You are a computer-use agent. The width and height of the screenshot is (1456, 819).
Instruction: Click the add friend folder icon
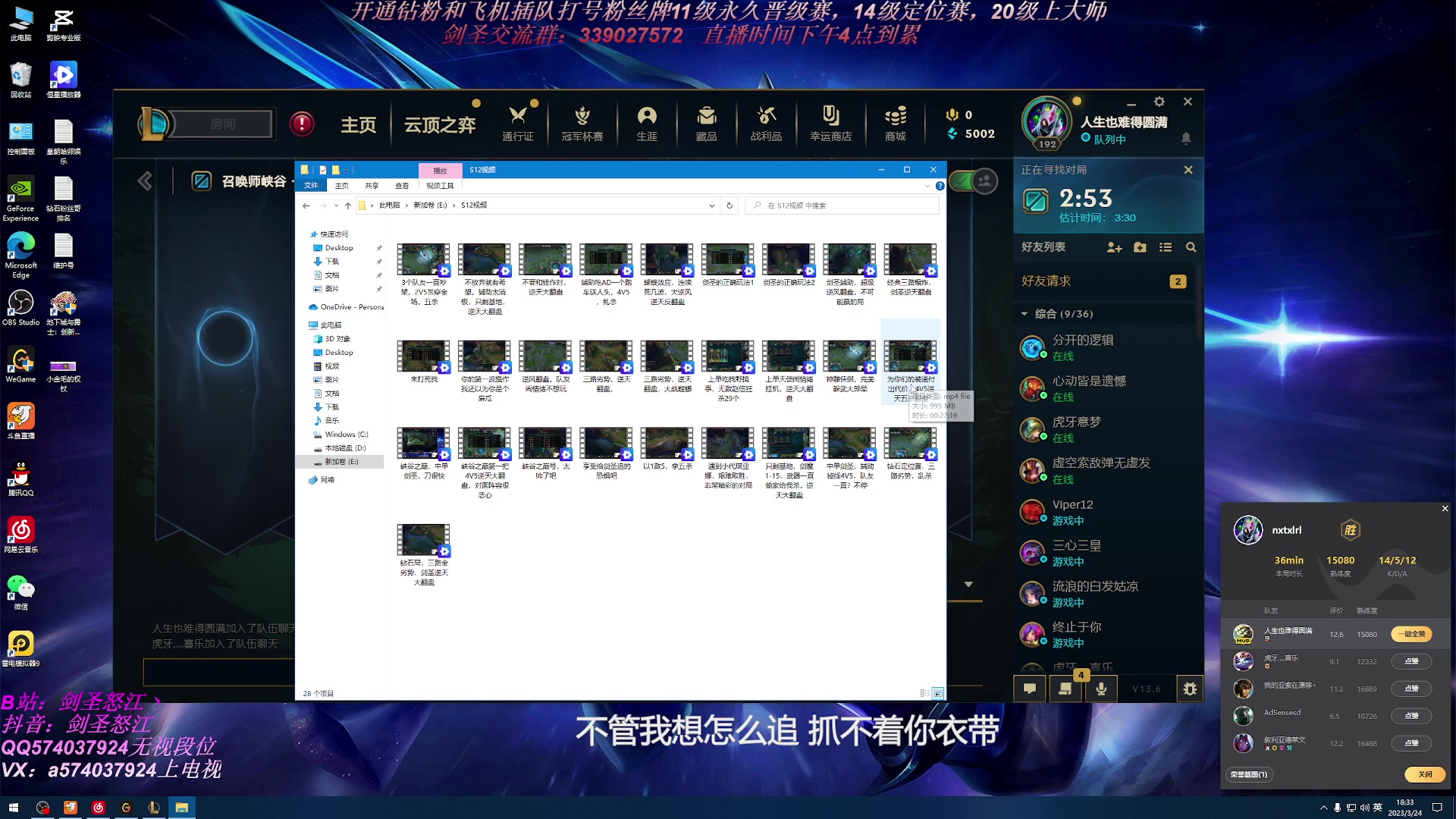[x=1140, y=247]
